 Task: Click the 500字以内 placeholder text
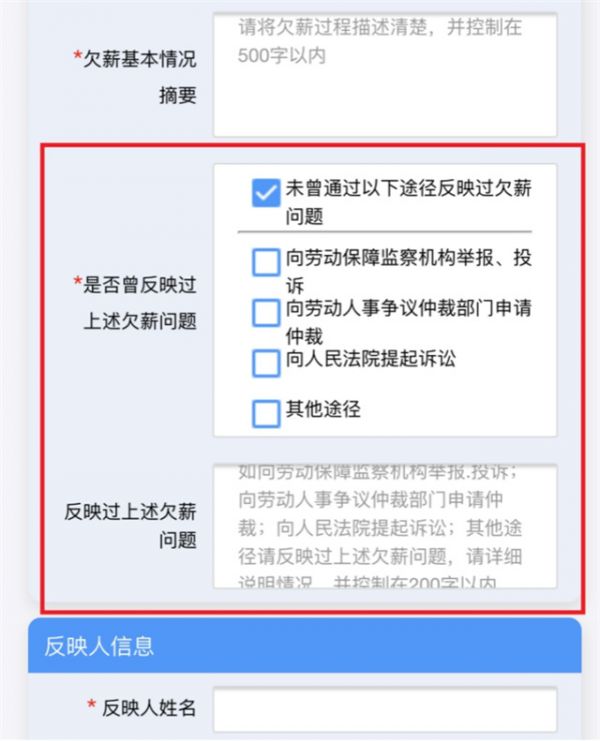tap(282, 56)
